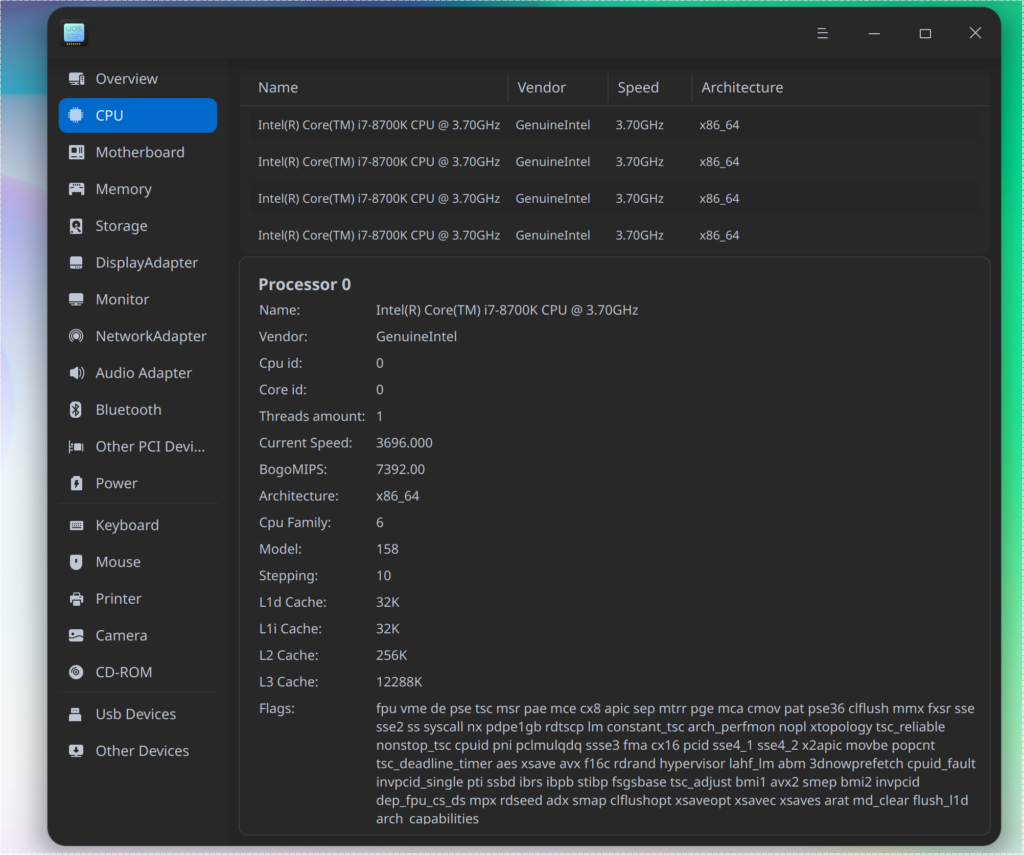Go to the Storage device list
This screenshot has height=855, width=1024.
coord(138,226)
